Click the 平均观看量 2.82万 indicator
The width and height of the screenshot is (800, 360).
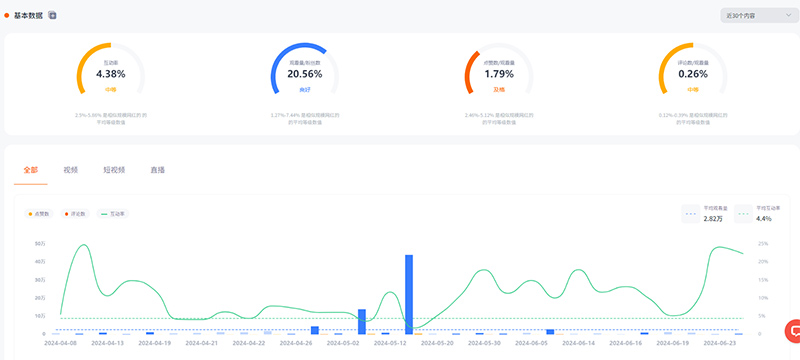706,214
